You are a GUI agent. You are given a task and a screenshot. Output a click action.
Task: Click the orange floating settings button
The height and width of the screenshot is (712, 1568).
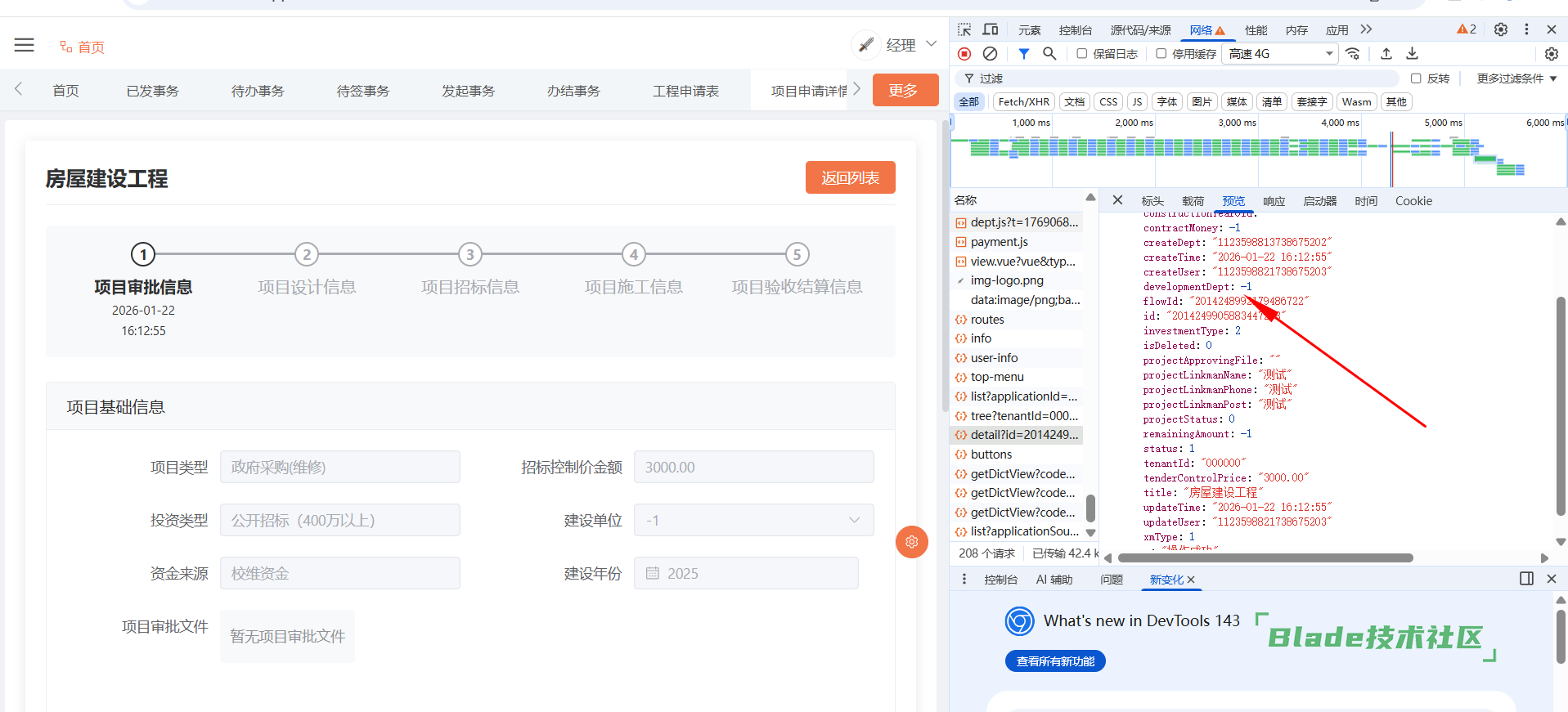pos(911,542)
